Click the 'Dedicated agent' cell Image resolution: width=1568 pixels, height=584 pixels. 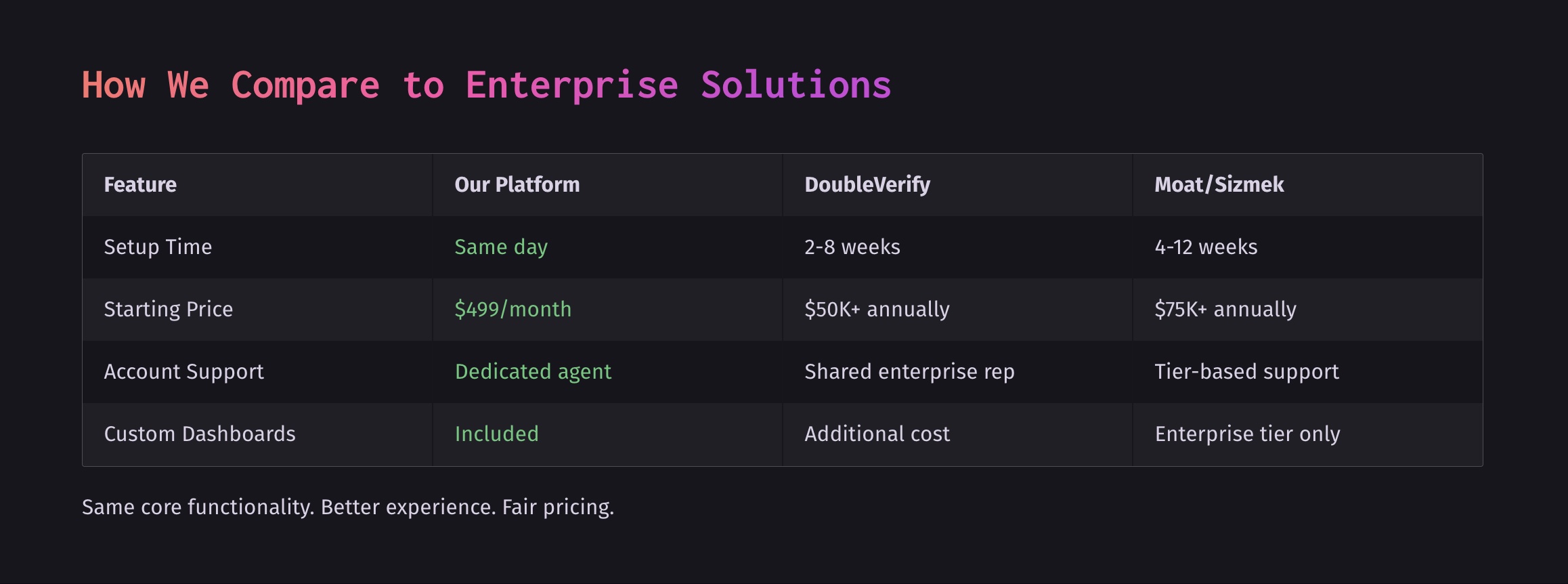(x=533, y=372)
